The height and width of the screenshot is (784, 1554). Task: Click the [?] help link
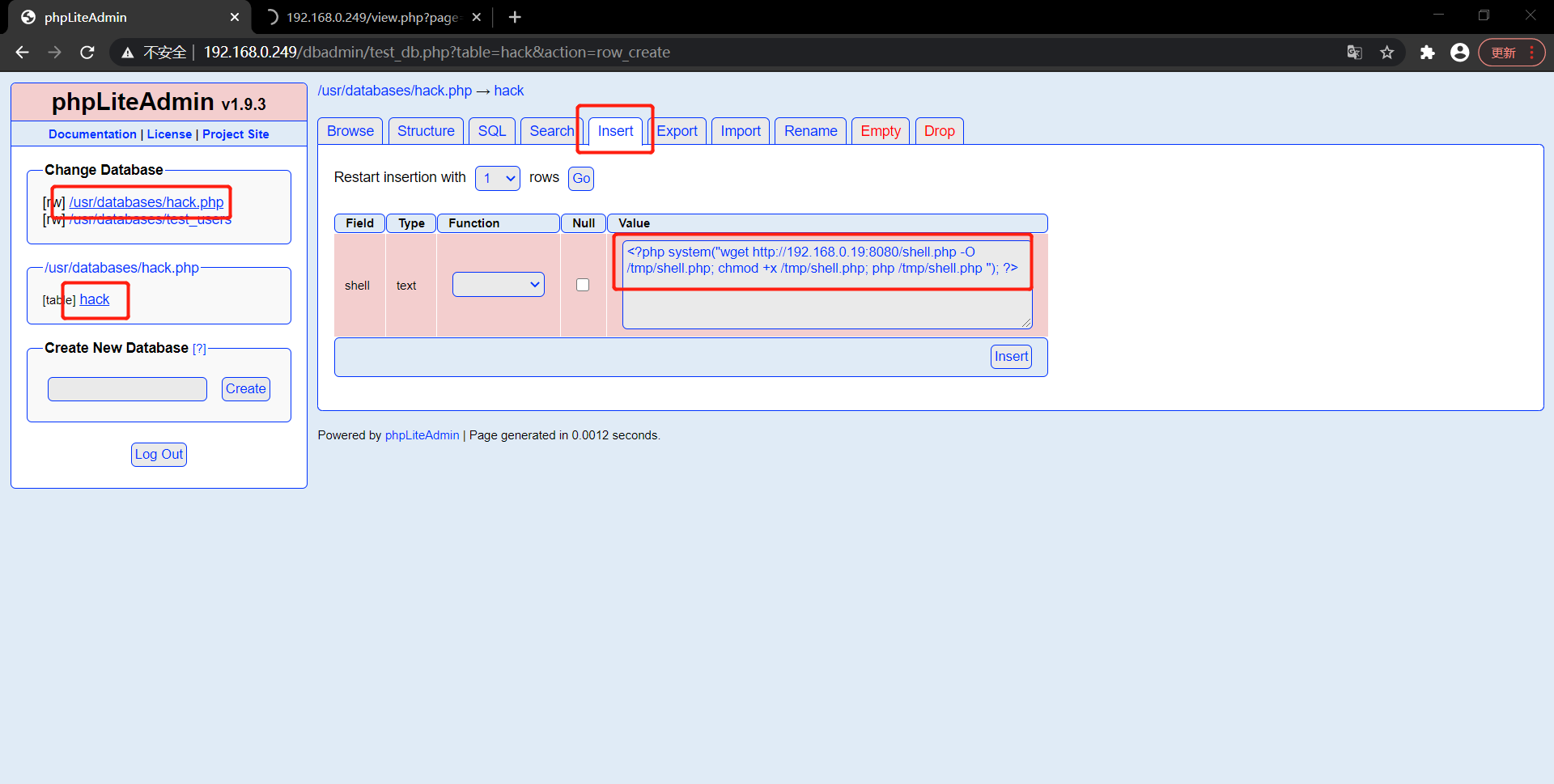tap(199, 349)
